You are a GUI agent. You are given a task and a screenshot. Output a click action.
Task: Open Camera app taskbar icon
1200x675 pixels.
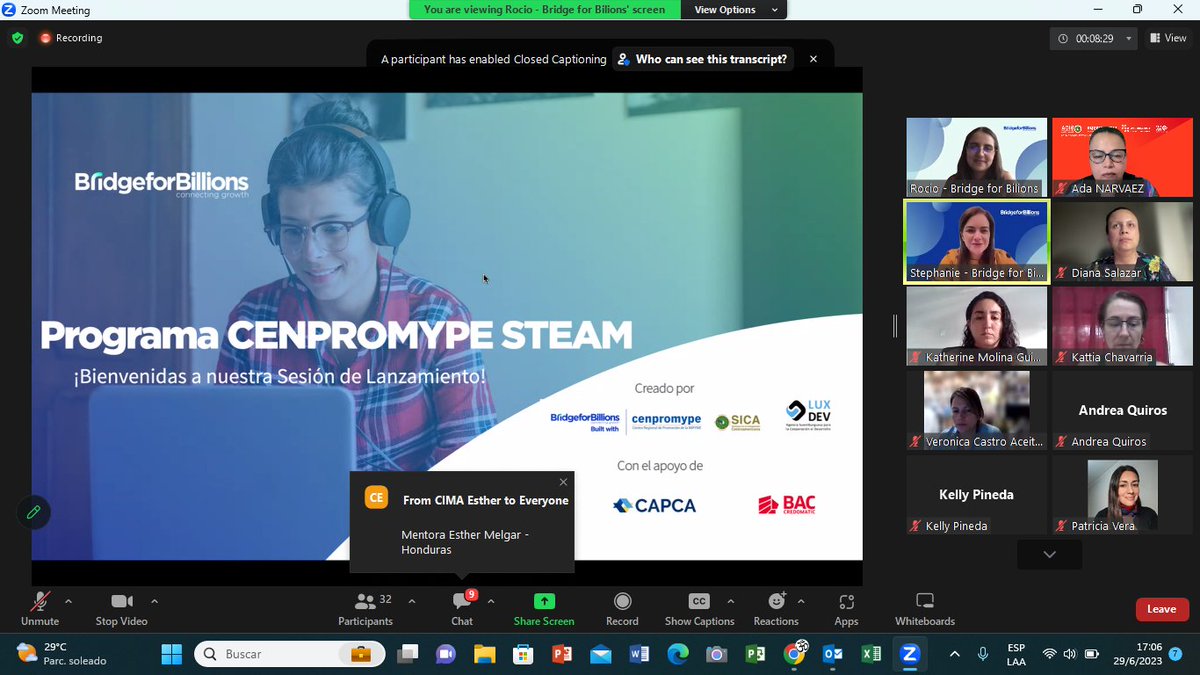coord(716,654)
